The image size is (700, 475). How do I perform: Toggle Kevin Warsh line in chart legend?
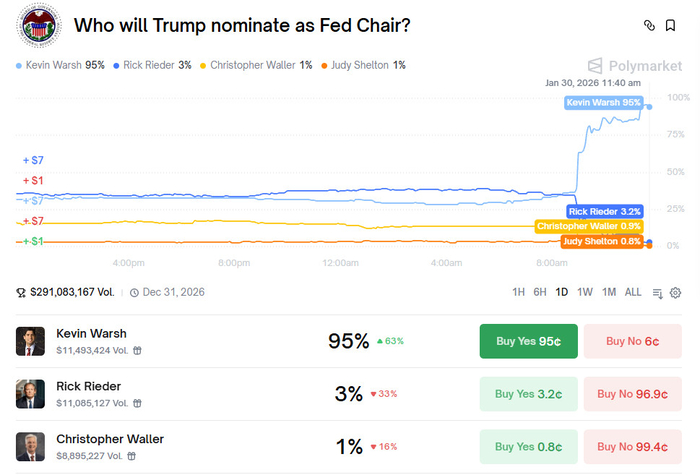[x=60, y=65]
